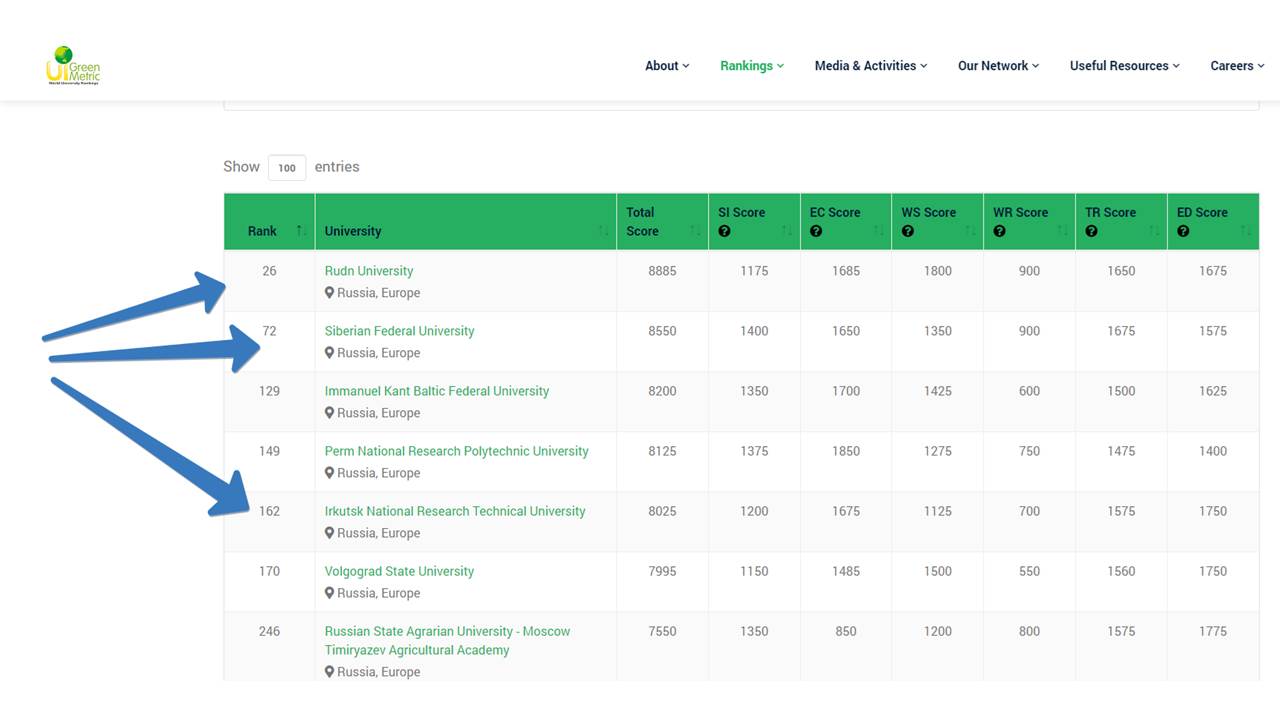1280x720 pixels.
Task: Select Russian State Agrarian ED score 1775
Action: (x=1213, y=631)
